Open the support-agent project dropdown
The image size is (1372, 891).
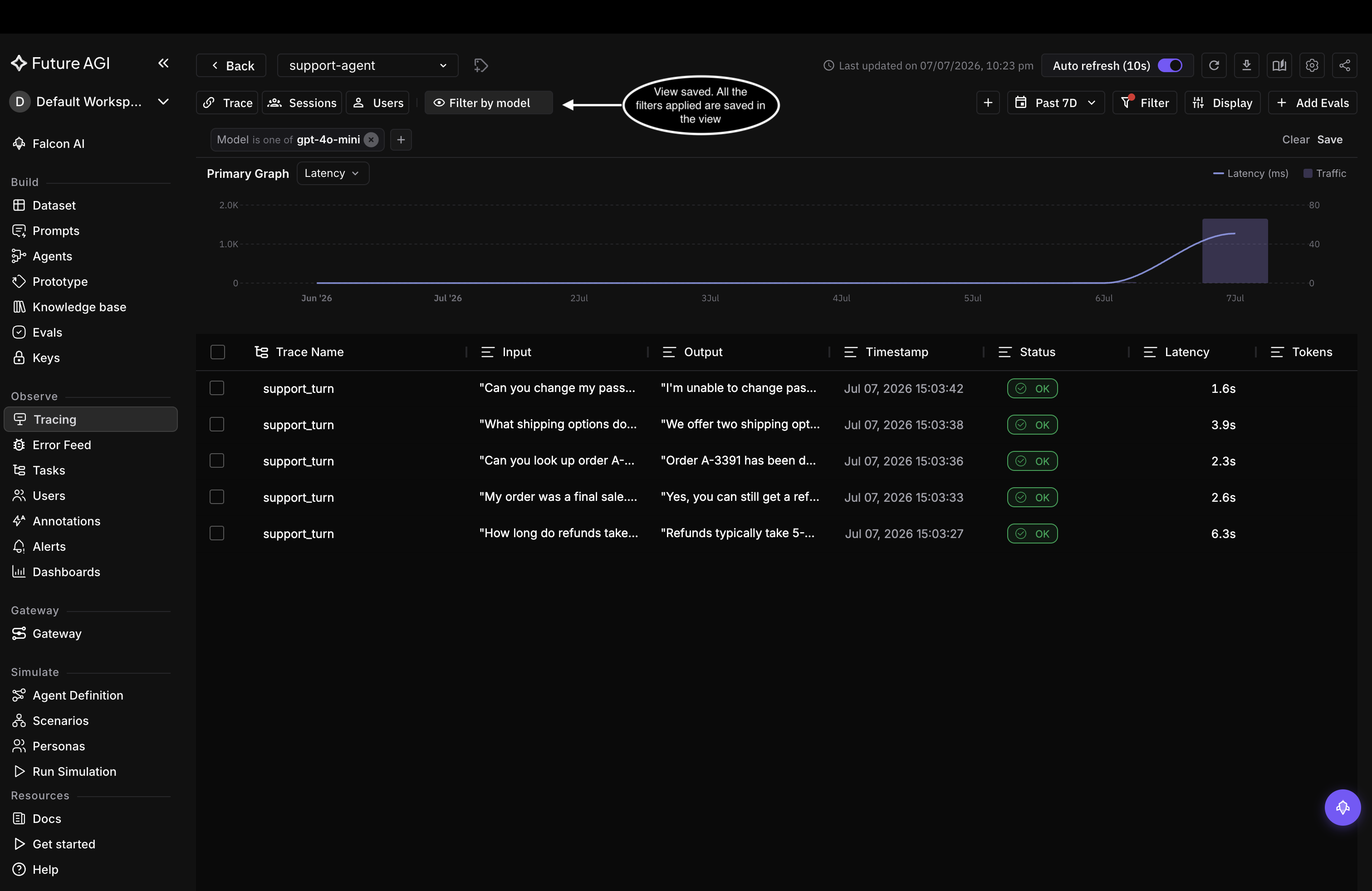(x=368, y=65)
